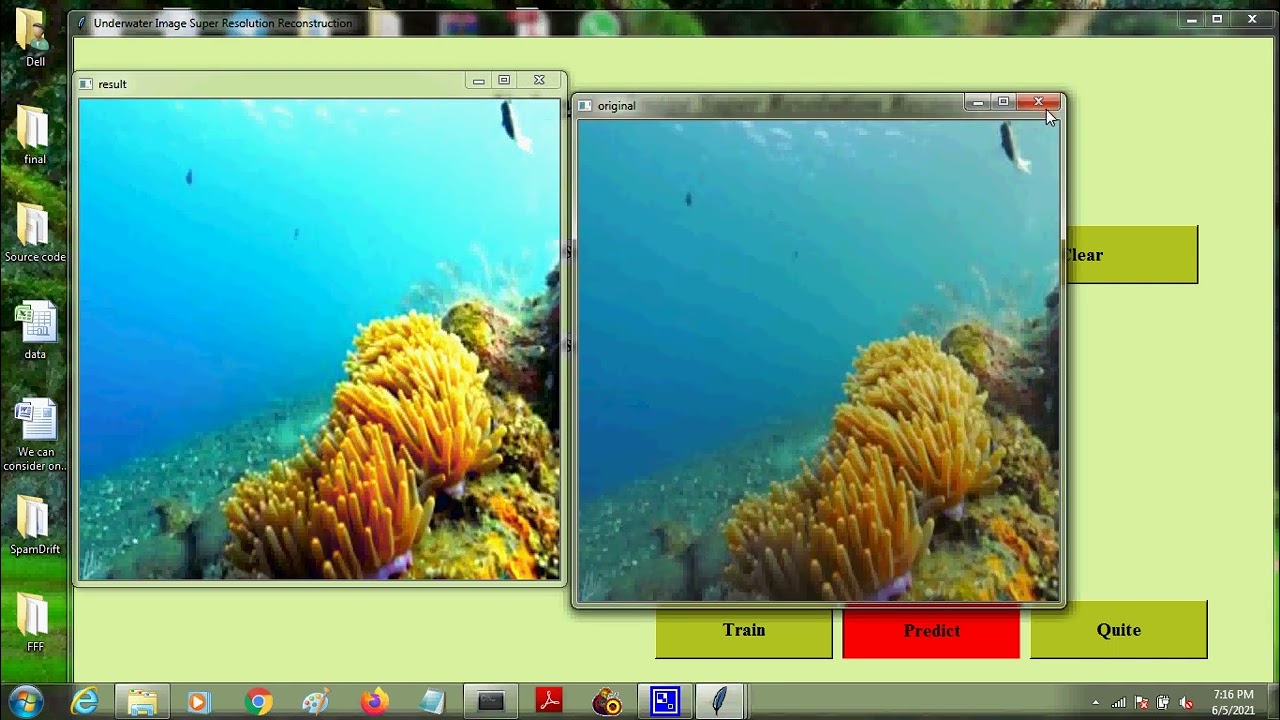Open the notepad-style taskbar icon
The width and height of the screenshot is (1280, 720).
(x=432, y=702)
